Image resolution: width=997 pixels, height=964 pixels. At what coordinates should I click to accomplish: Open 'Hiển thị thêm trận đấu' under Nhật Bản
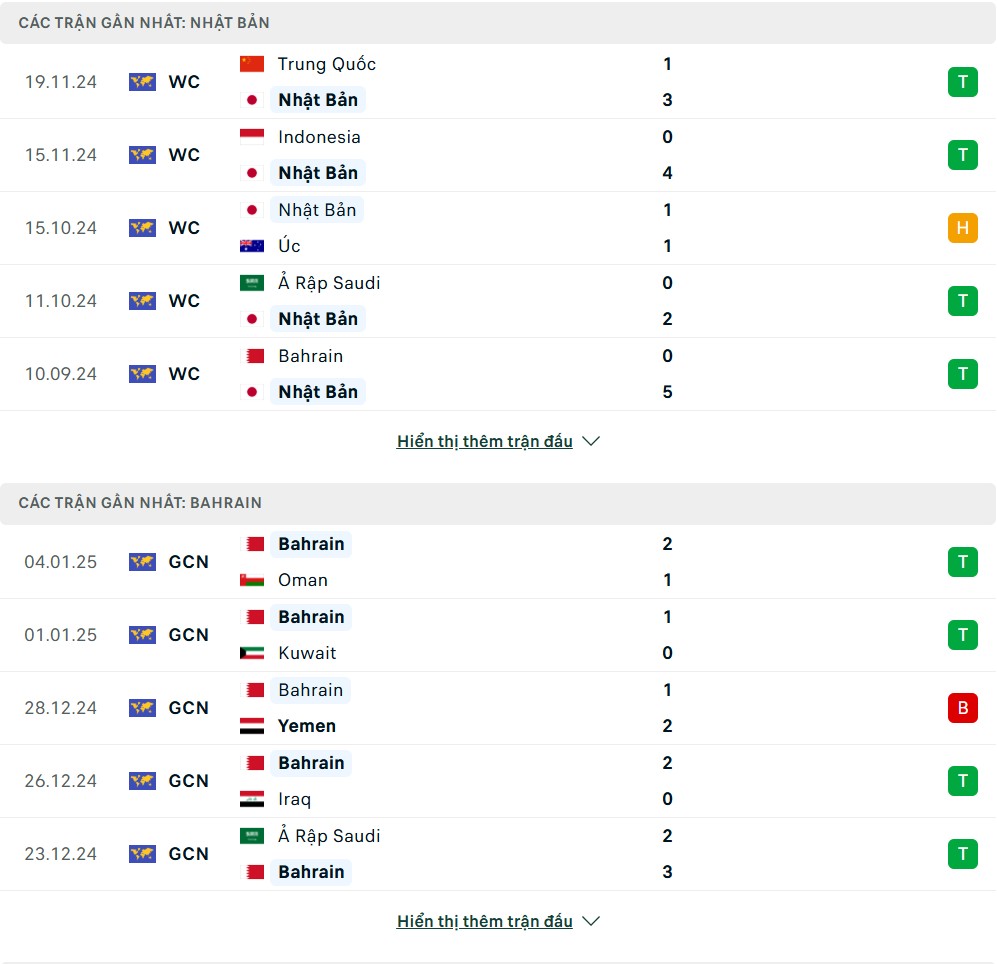(485, 441)
